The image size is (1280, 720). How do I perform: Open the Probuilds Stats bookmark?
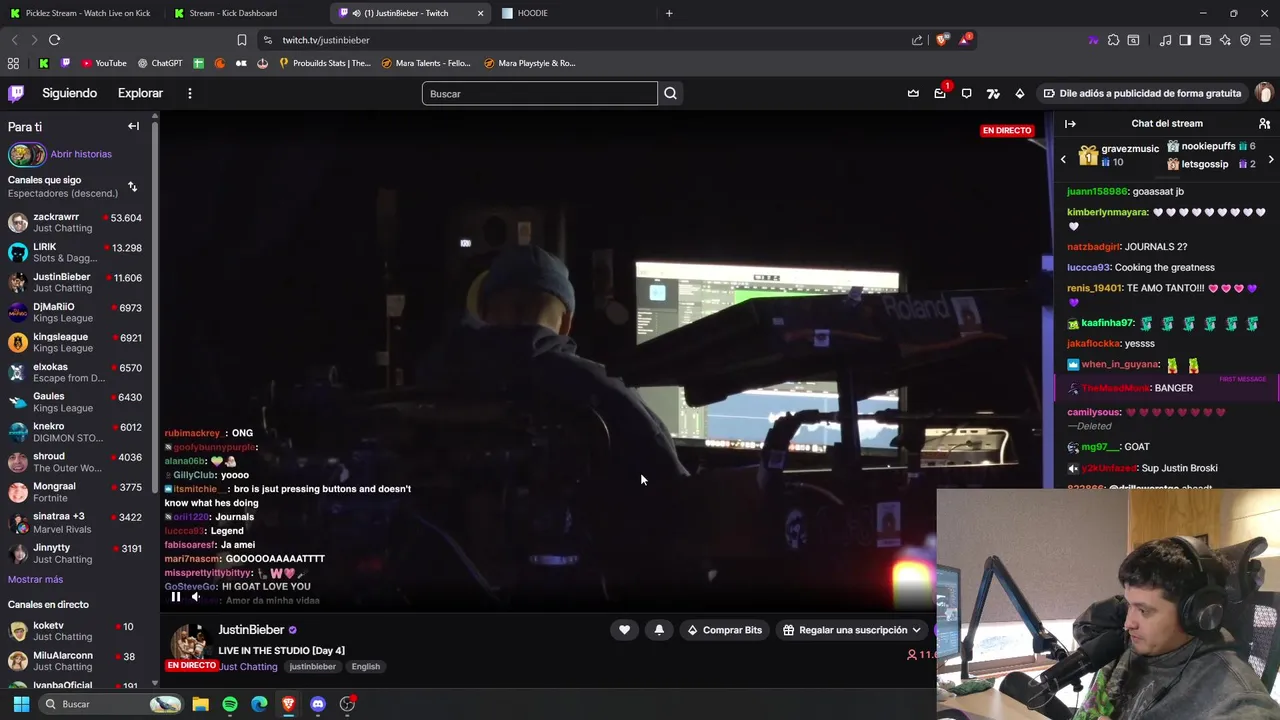pyautogui.click(x=325, y=63)
